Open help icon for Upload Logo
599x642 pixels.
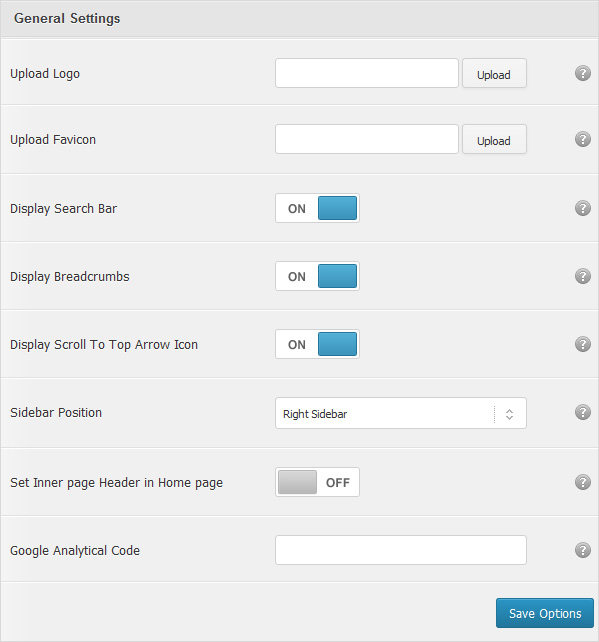click(x=583, y=73)
